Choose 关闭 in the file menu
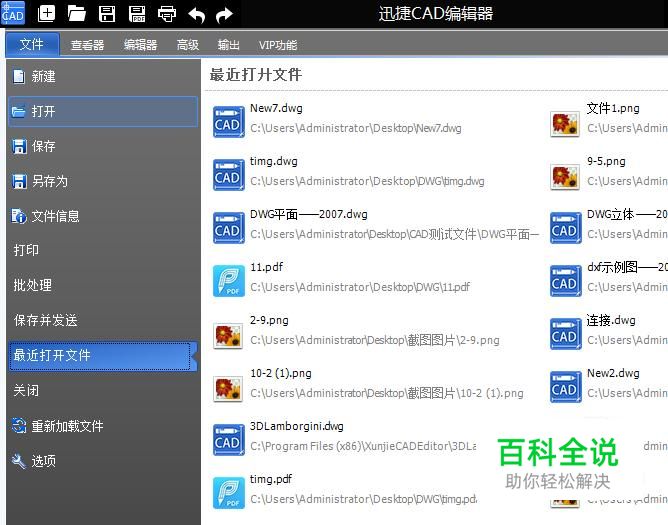The width and height of the screenshot is (668, 525). point(102,390)
